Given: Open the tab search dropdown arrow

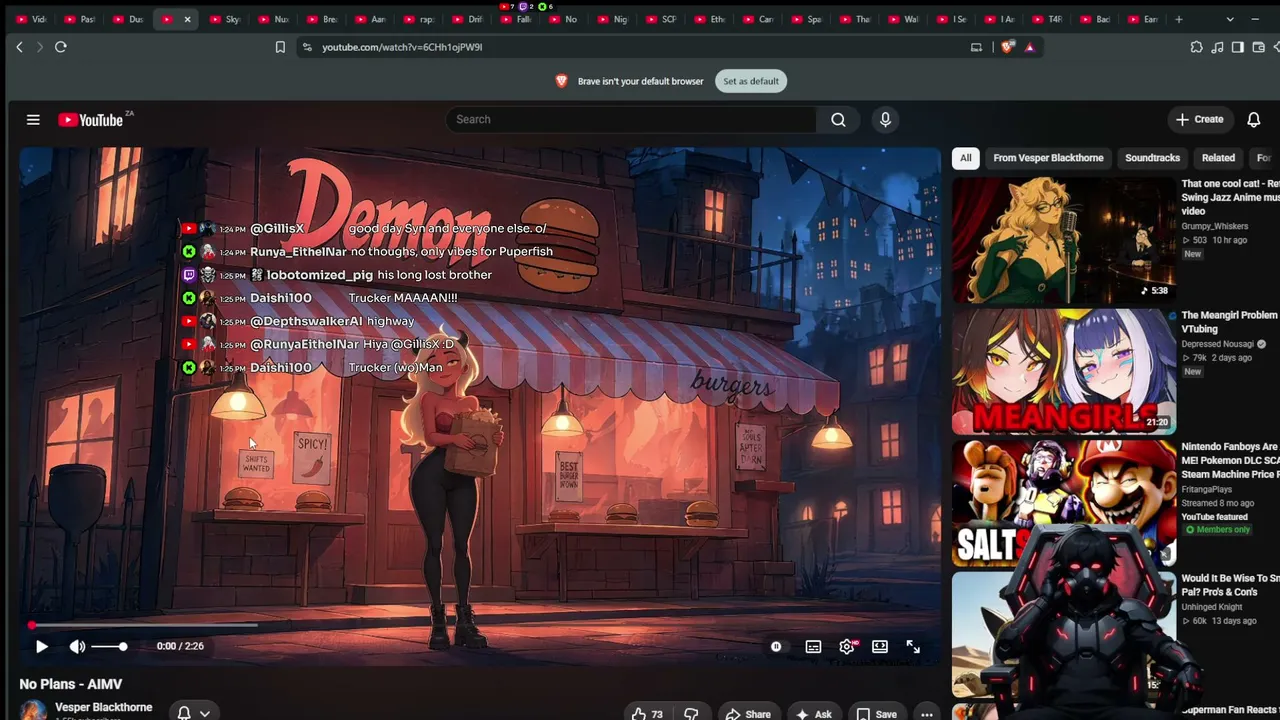Looking at the screenshot, I should 1230,19.
